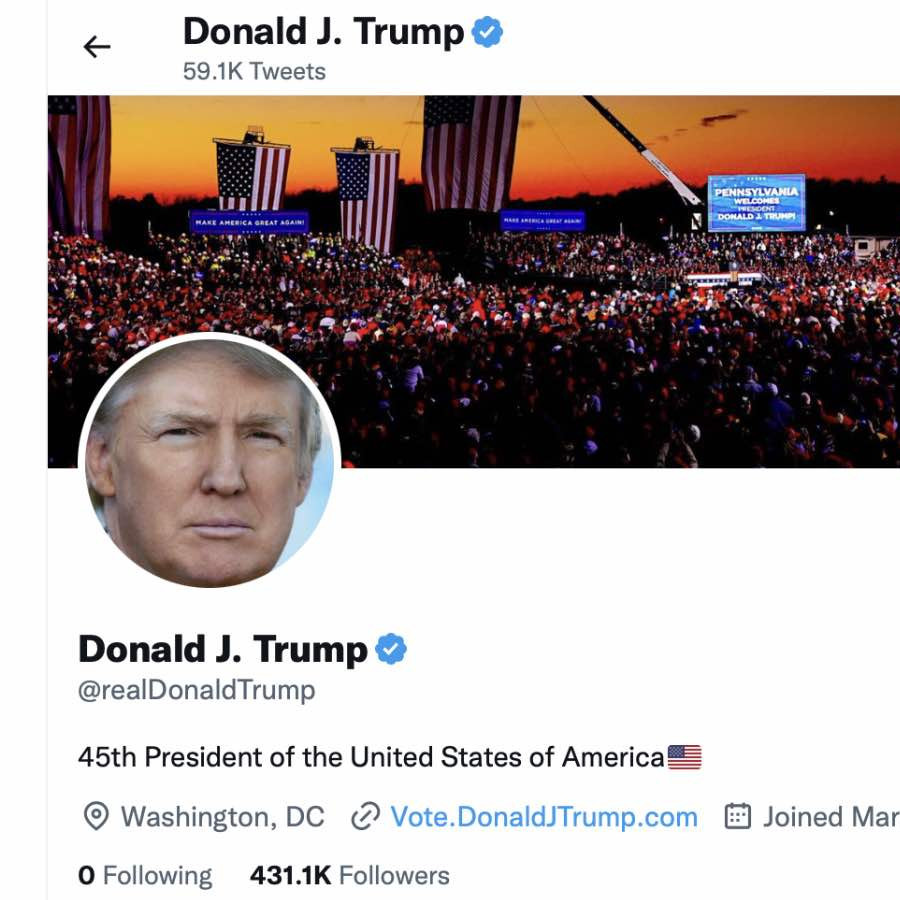Click the Donald J. Trump header title
Screen dimensions: 900x900
pos(323,31)
